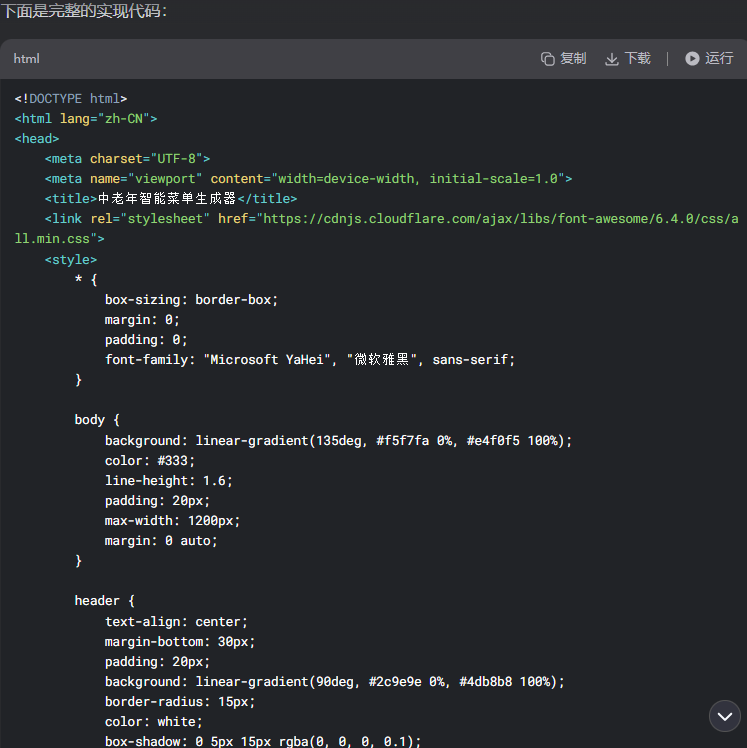Viewport: 747px width, 748px height.
Task: Click the meta viewport line
Action: coord(308,179)
